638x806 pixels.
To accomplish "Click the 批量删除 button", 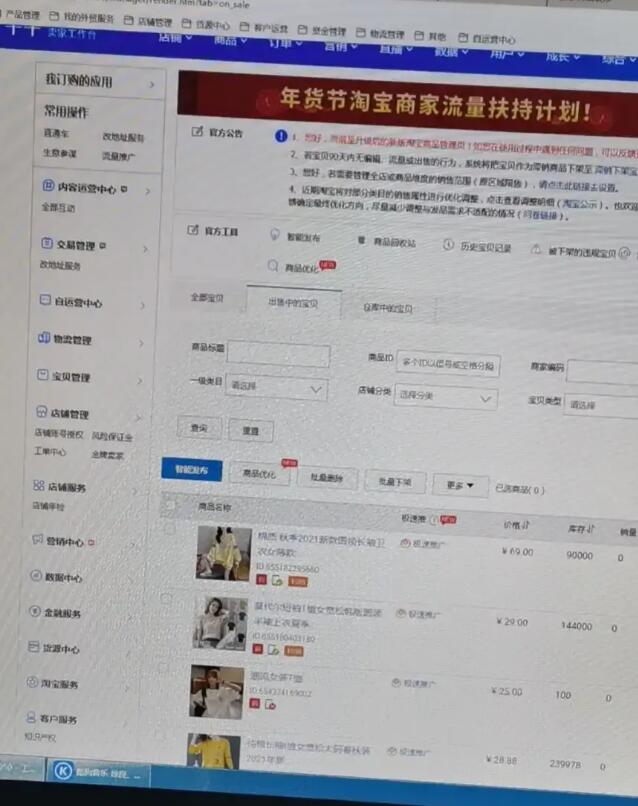I will point(327,478).
